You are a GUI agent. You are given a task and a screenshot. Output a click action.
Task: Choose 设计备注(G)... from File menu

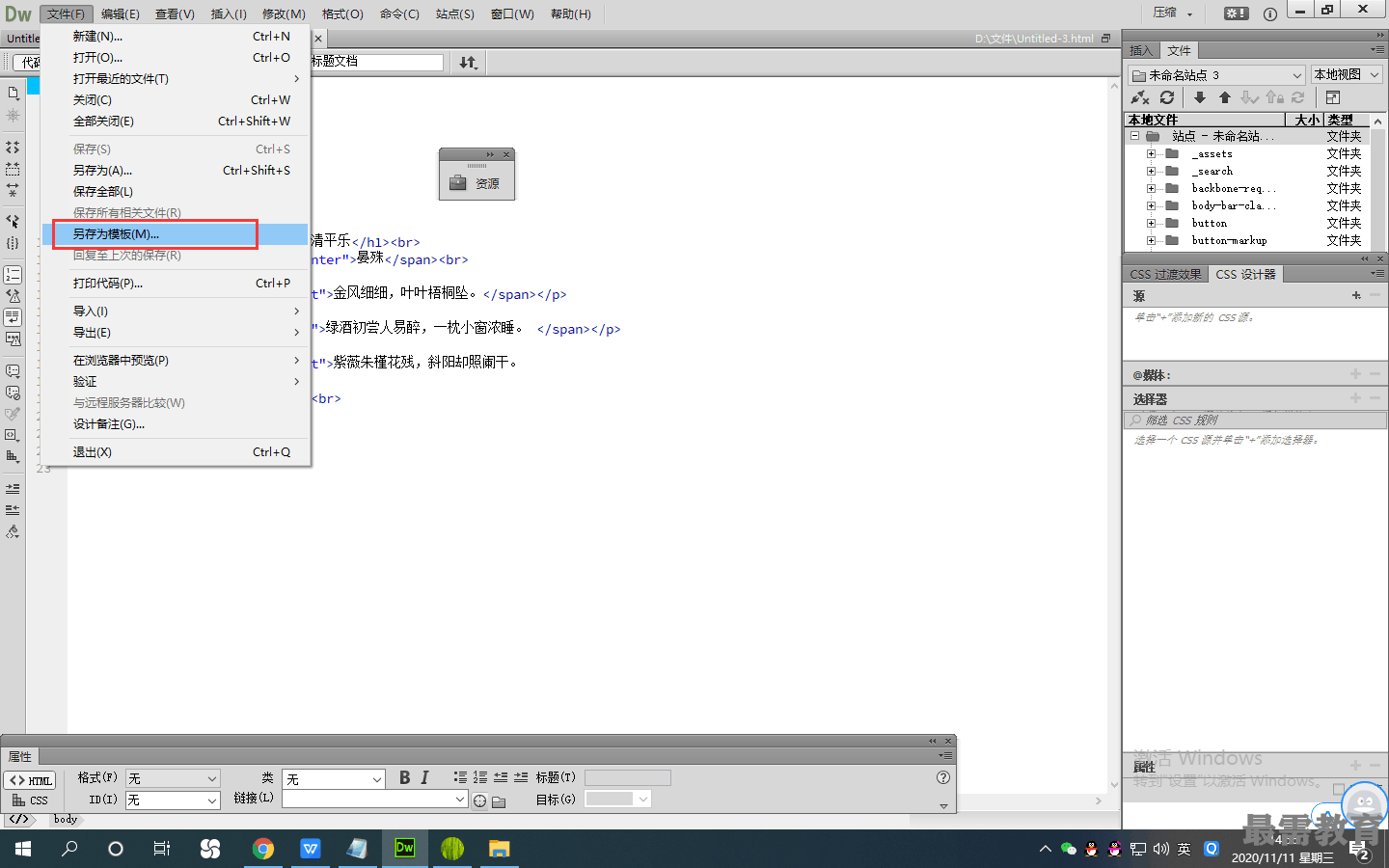coord(176,424)
